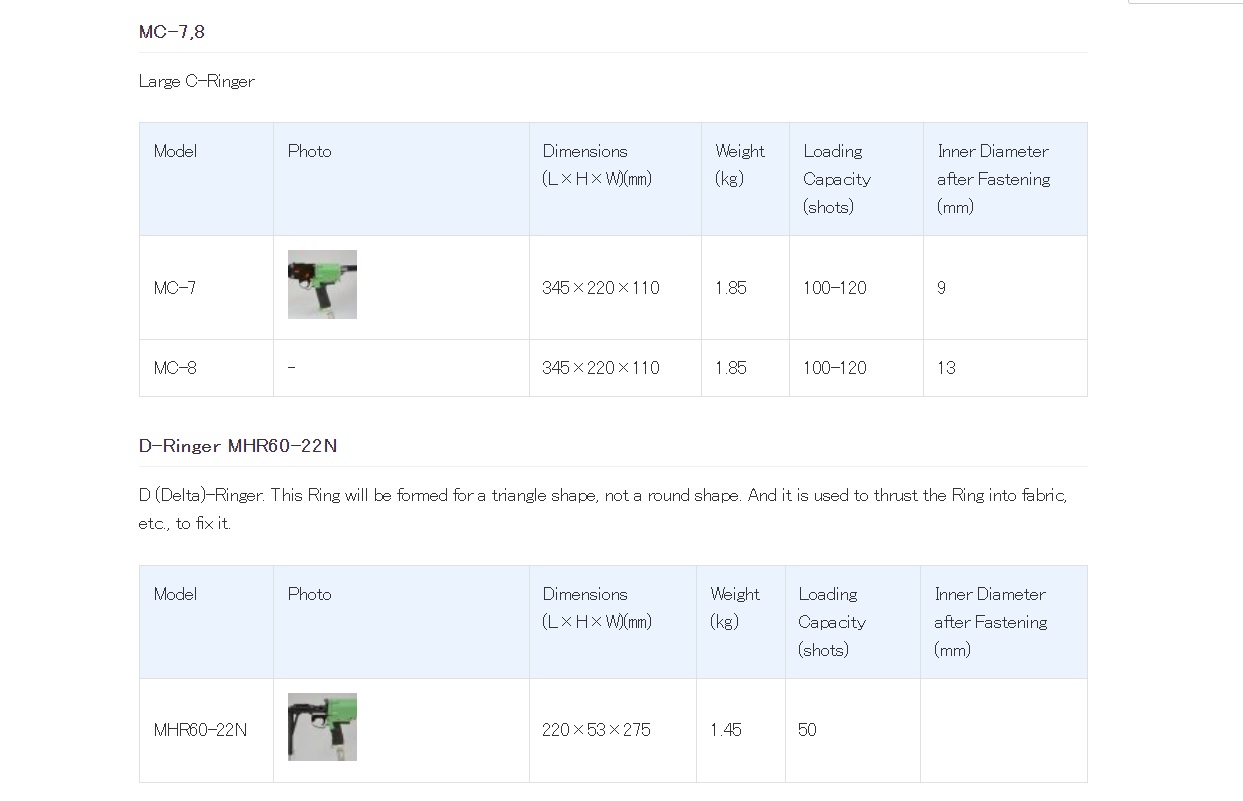Click the MC-7,8 section heading
This screenshot has width=1243, height=801.
click(x=172, y=32)
